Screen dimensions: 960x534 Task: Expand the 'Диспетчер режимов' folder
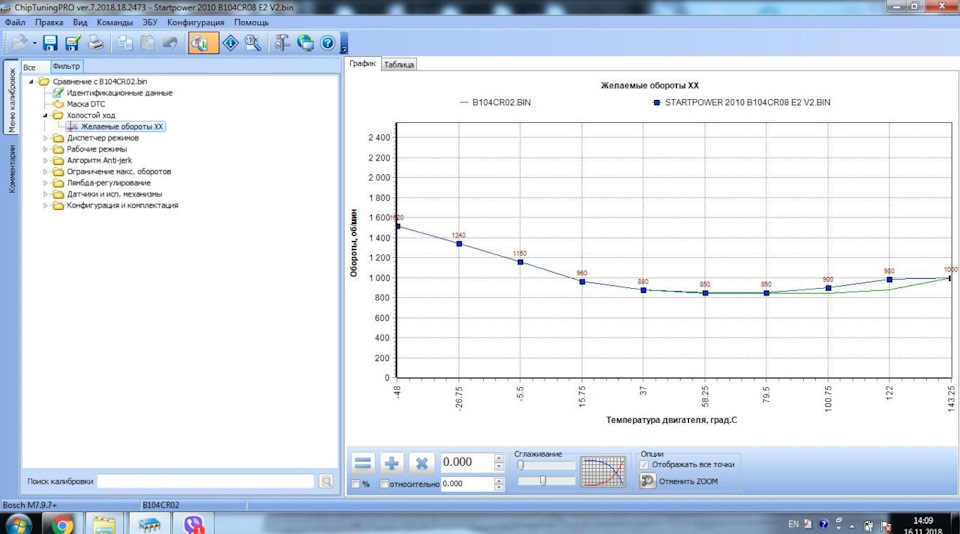click(x=45, y=138)
